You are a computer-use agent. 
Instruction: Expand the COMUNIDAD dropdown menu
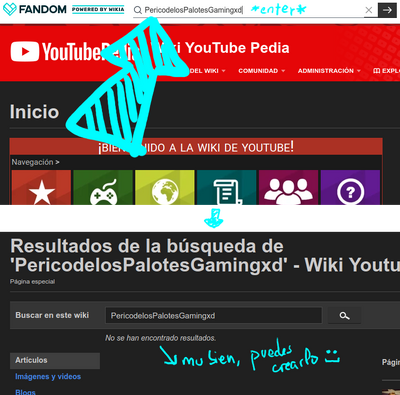(x=262, y=71)
